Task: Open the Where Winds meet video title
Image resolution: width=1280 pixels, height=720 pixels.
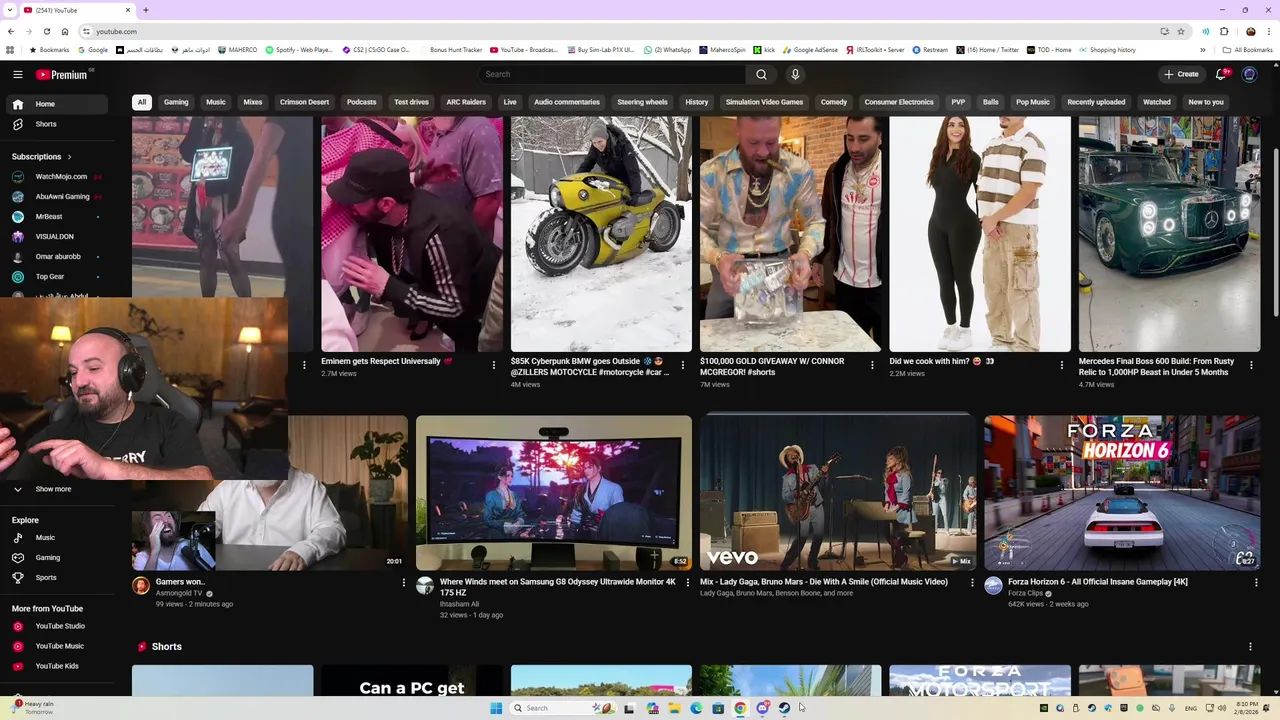Action: click(558, 587)
